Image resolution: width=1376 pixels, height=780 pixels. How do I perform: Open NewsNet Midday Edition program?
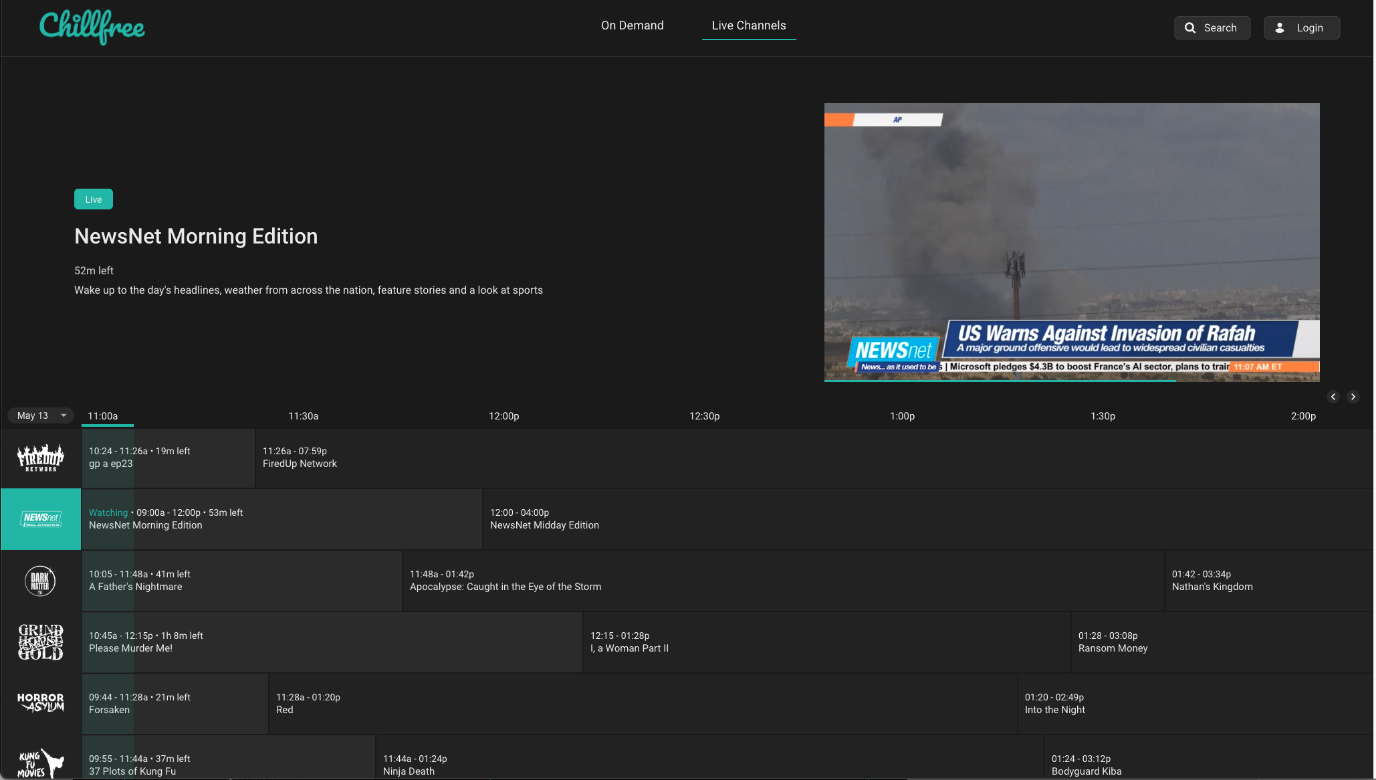[x=928, y=519]
